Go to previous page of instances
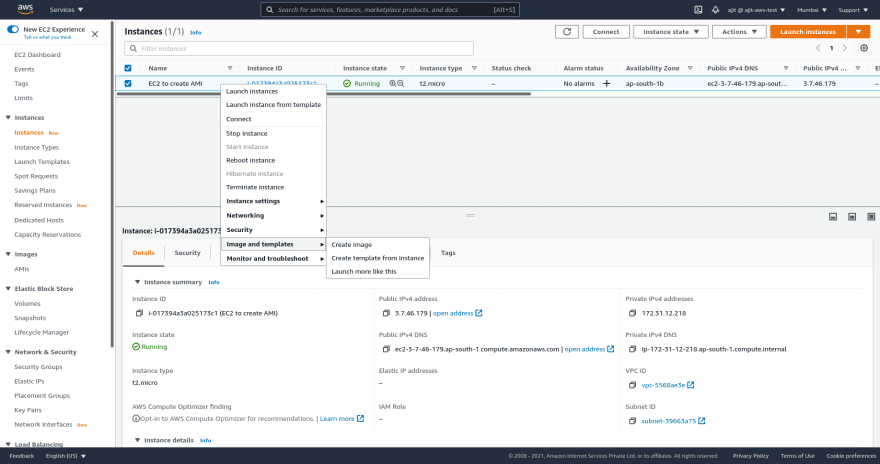 tap(818, 48)
